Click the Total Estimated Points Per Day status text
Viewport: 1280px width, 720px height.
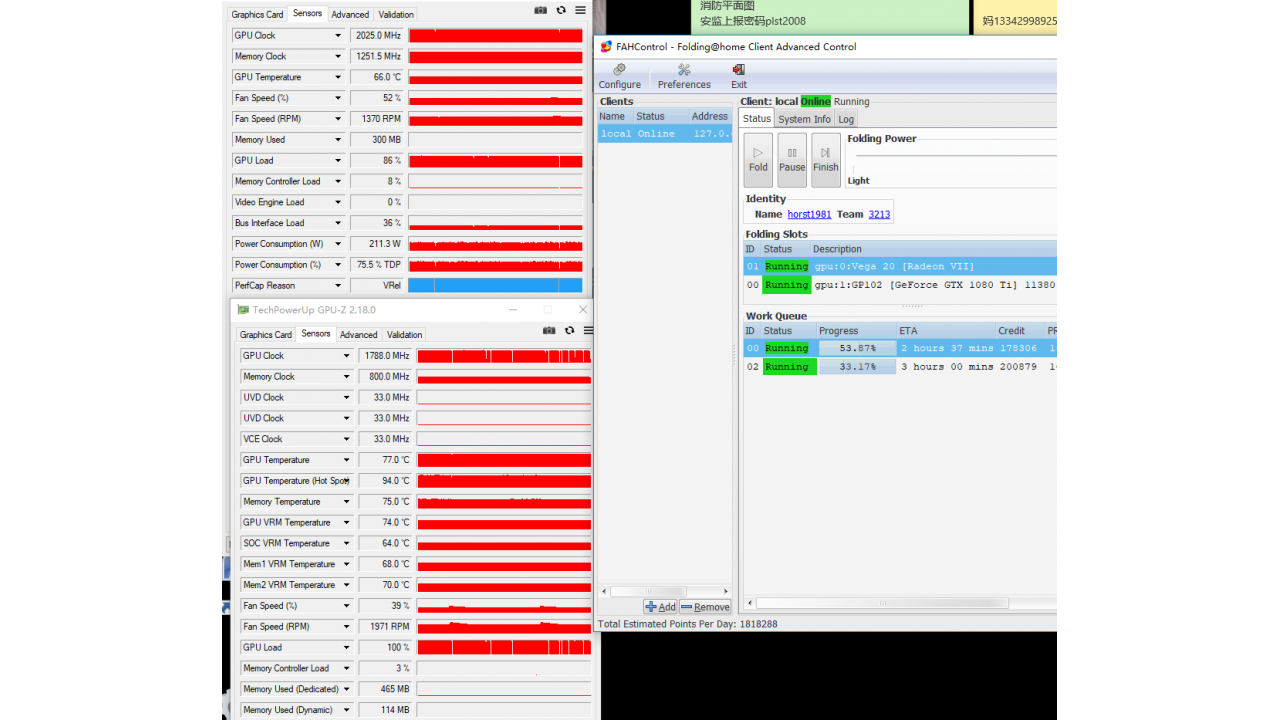[x=688, y=624]
